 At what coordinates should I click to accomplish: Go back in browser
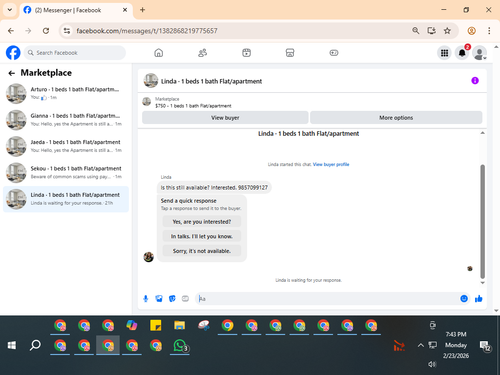tap(11, 31)
